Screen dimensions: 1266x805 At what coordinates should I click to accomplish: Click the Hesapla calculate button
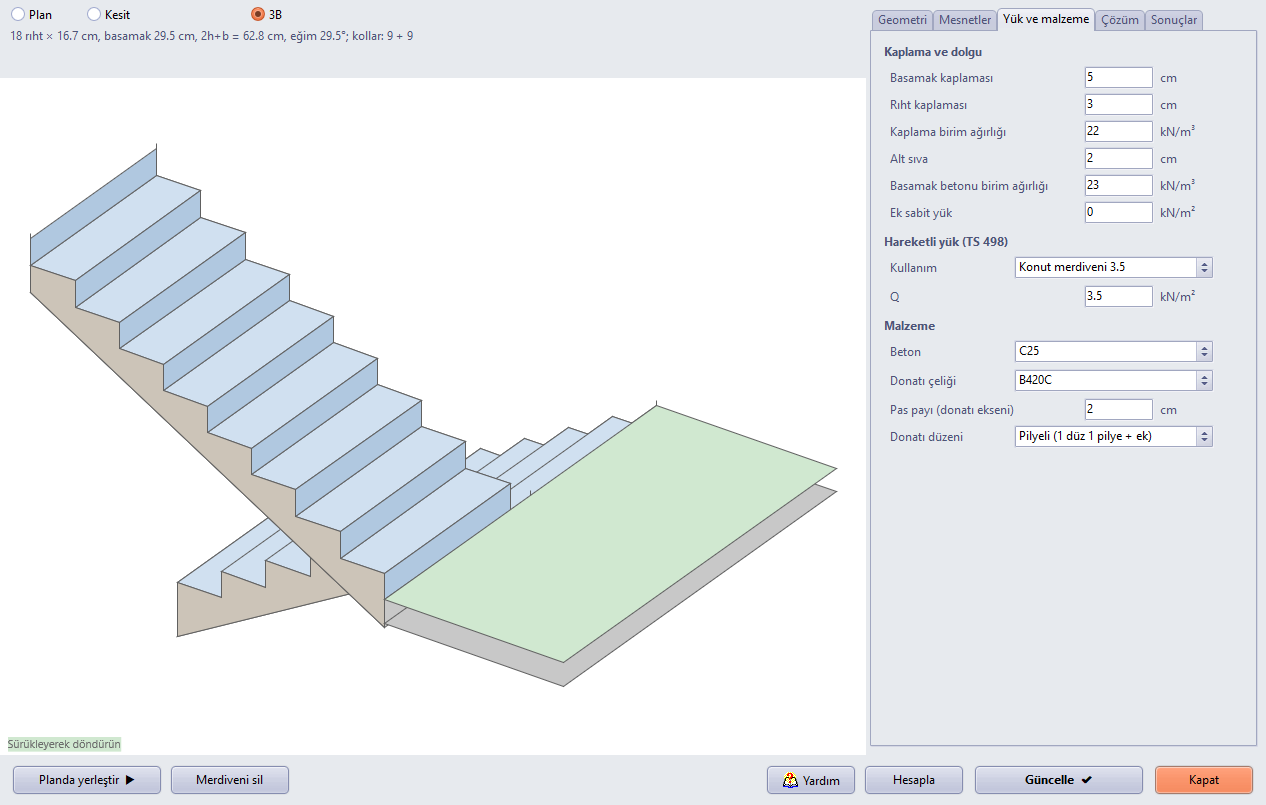(914, 780)
